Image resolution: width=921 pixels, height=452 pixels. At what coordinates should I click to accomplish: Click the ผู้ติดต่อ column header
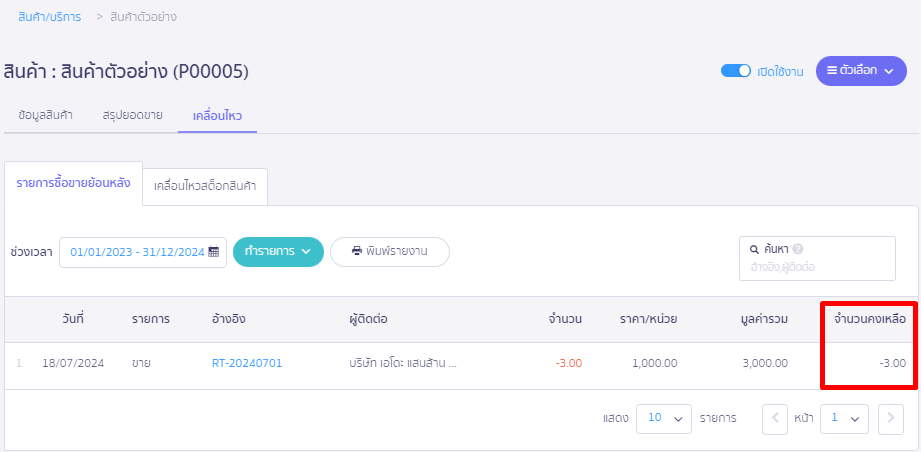click(368, 319)
